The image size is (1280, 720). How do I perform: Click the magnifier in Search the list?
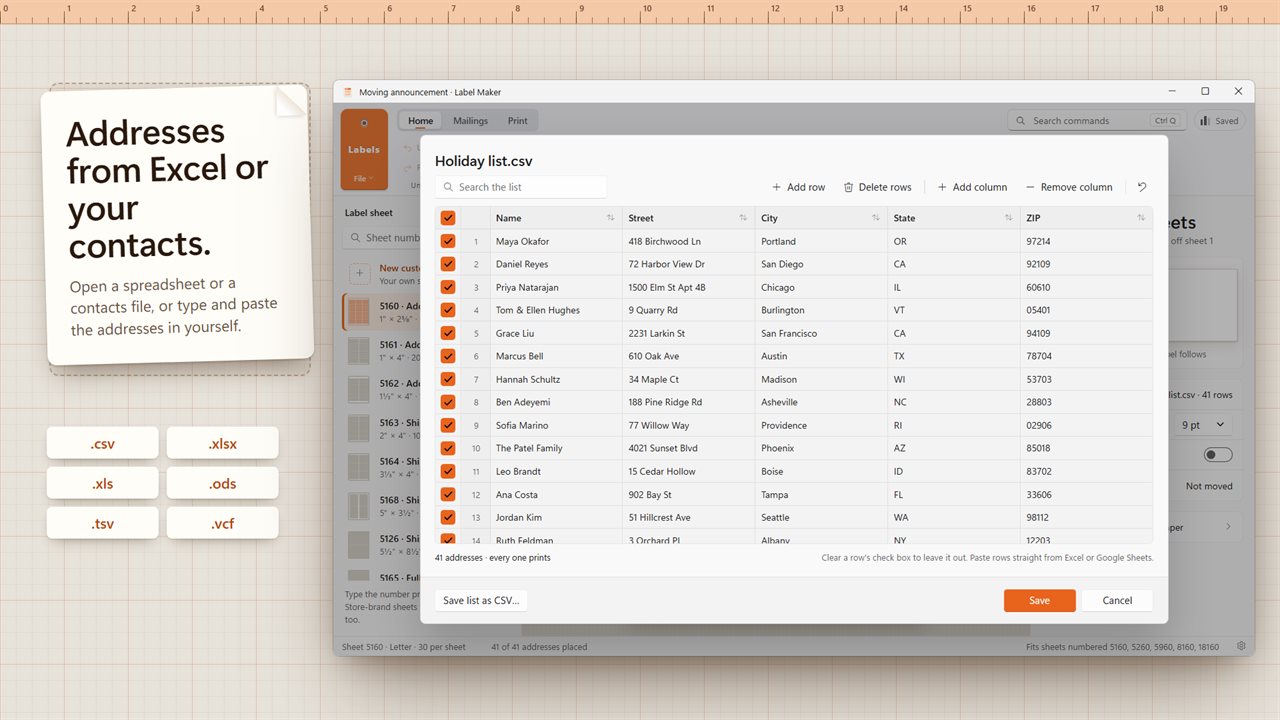(449, 187)
